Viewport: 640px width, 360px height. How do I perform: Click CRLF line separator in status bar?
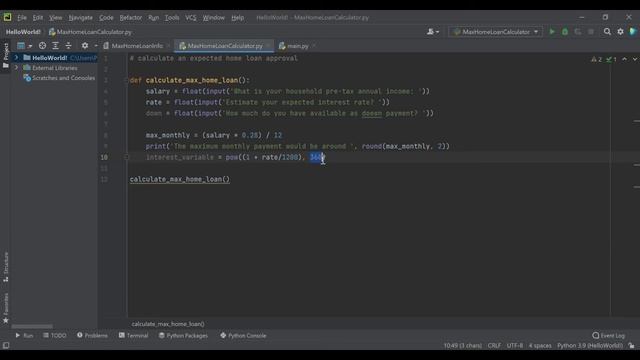[x=494, y=346]
